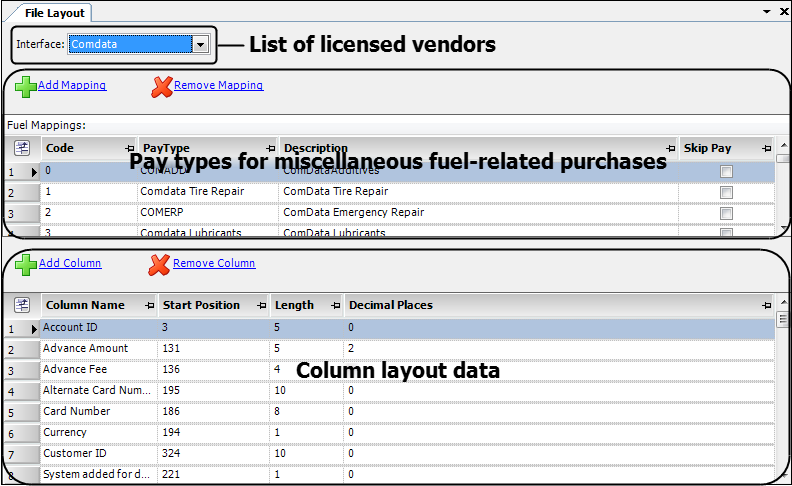Toggle Skip Pay checkbox for code 0
The width and height of the screenshot is (792, 486).
coord(727,171)
